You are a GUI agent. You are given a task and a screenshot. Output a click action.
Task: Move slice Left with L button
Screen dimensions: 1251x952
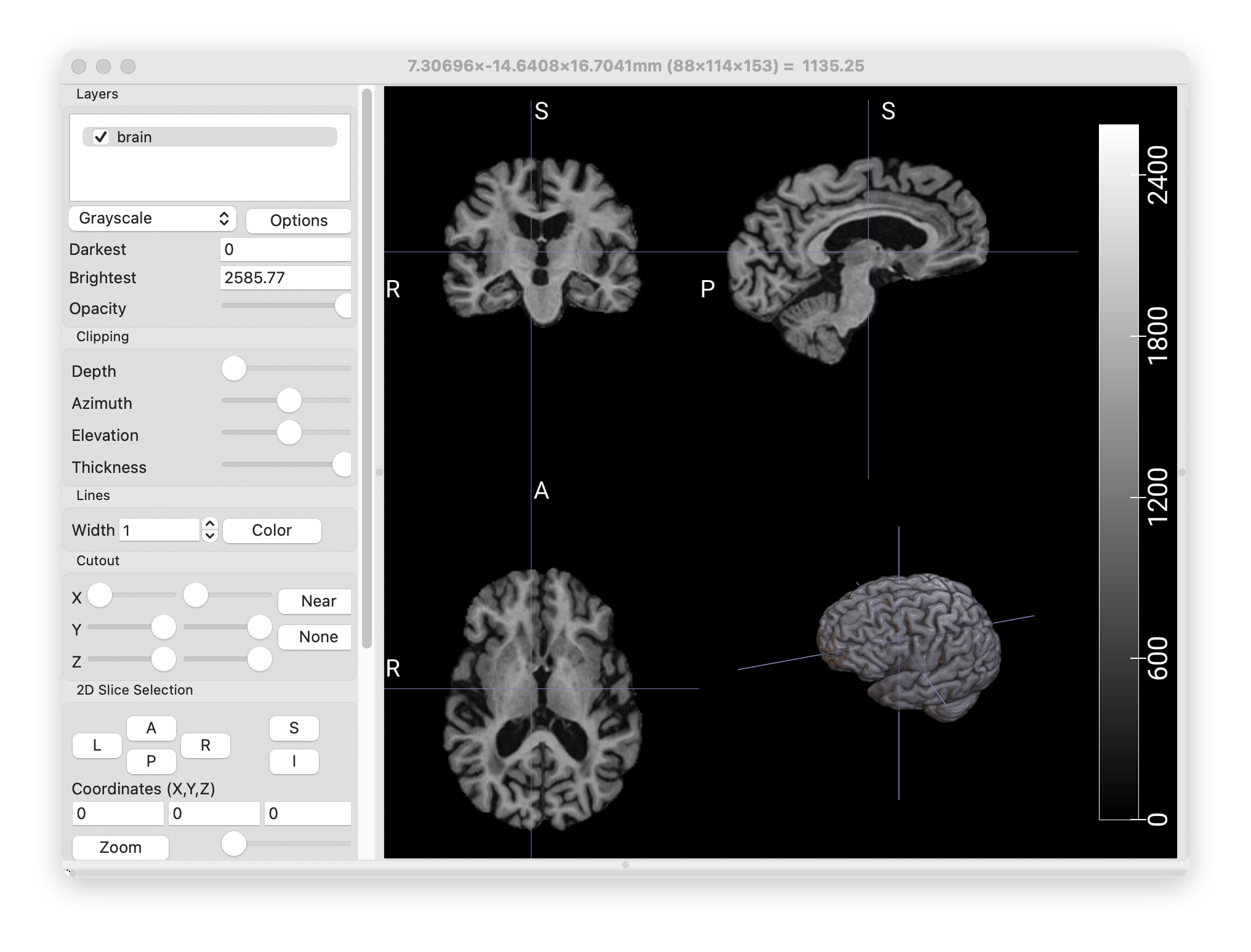pyautogui.click(x=97, y=746)
